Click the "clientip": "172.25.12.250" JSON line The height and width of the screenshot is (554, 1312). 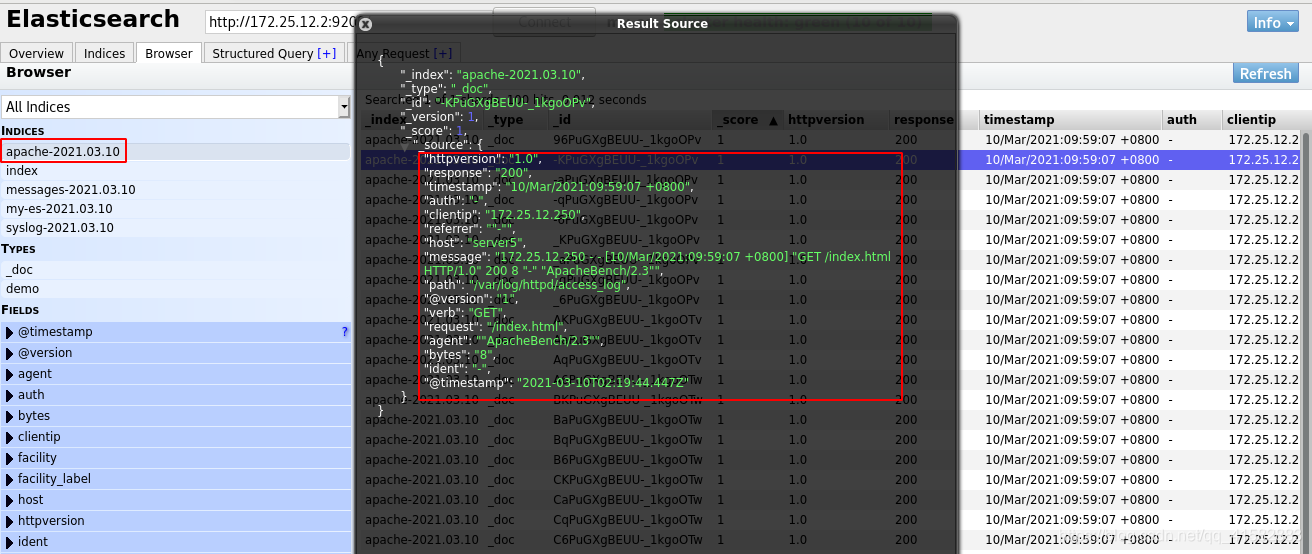pyautogui.click(x=503, y=214)
